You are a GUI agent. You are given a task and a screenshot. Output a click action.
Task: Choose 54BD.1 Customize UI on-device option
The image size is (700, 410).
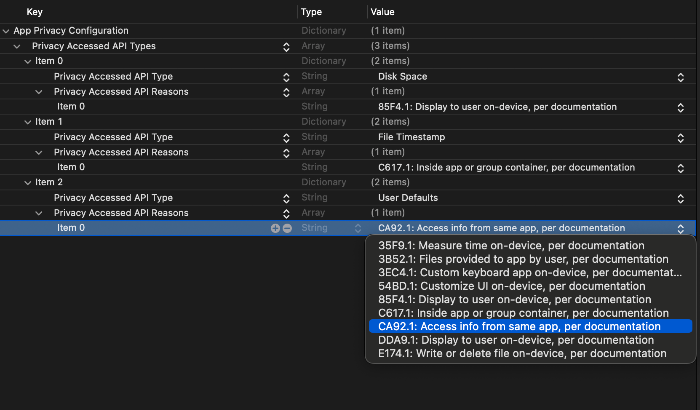click(530, 286)
